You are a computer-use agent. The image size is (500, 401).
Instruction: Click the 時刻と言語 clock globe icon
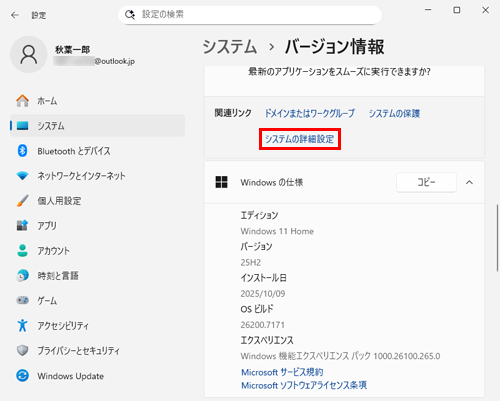[22, 276]
